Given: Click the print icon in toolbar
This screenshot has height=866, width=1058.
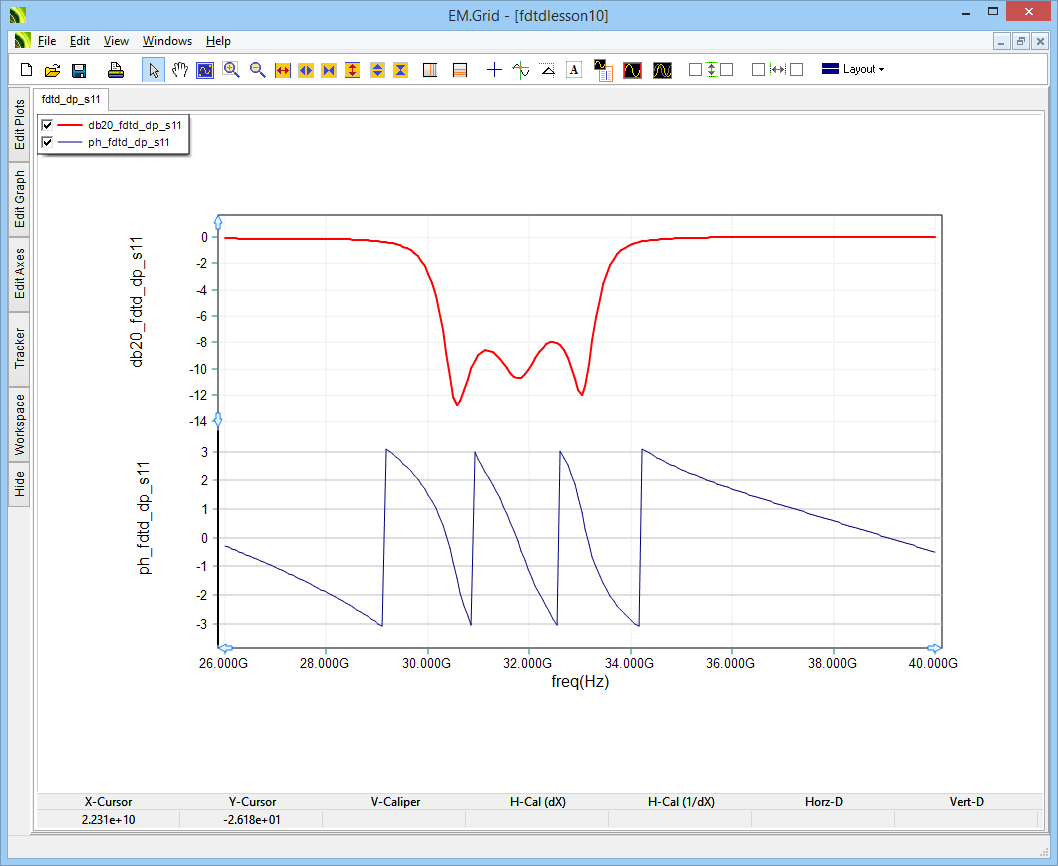Looking at the screenshot, I should 116,70.
